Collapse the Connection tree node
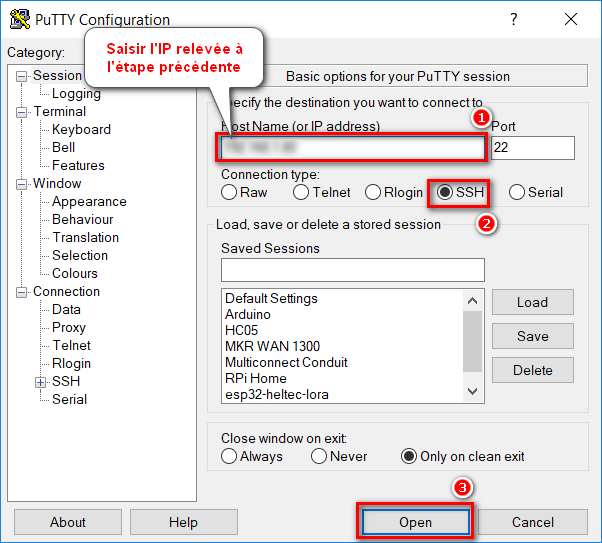602x543 pixels. pos(22,293)
